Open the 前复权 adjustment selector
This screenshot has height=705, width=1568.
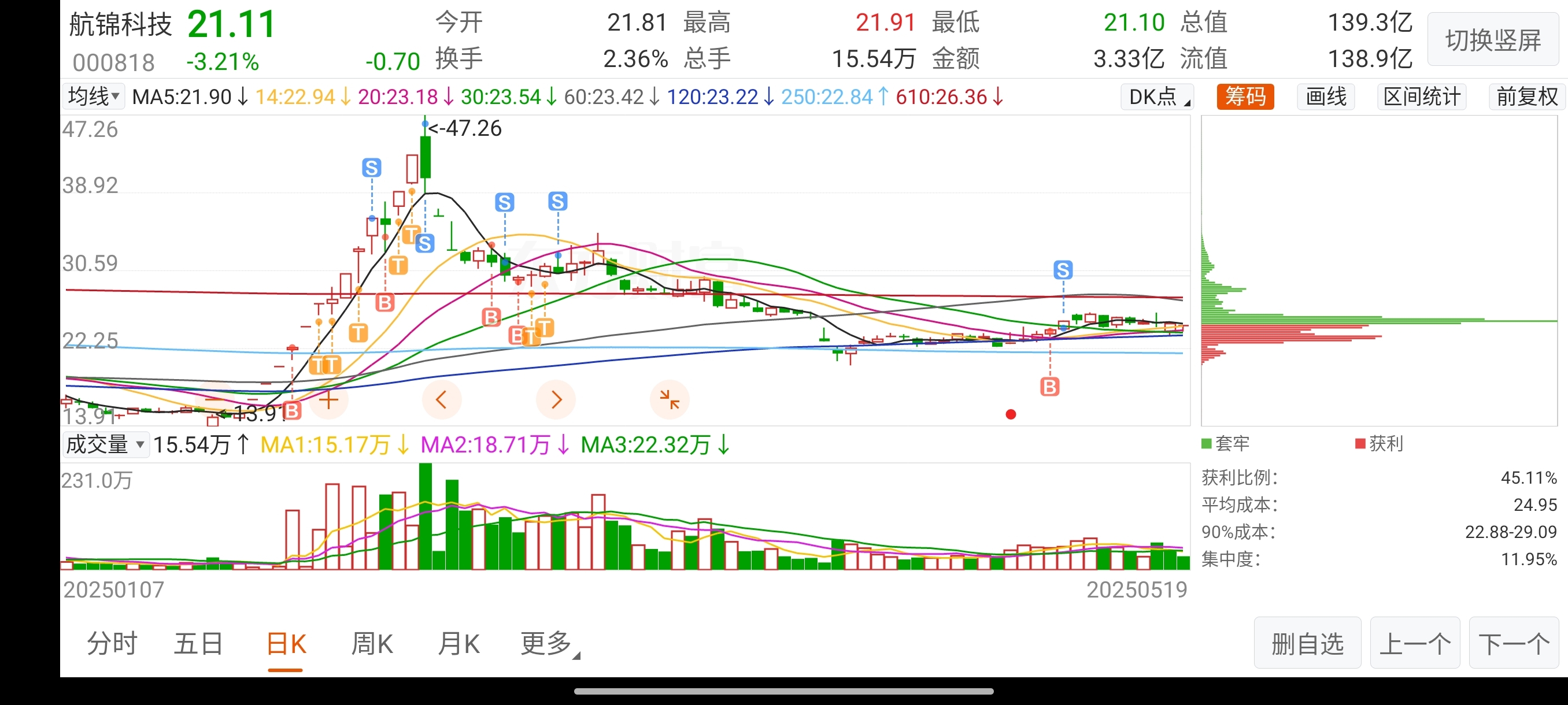(1526, 97)
